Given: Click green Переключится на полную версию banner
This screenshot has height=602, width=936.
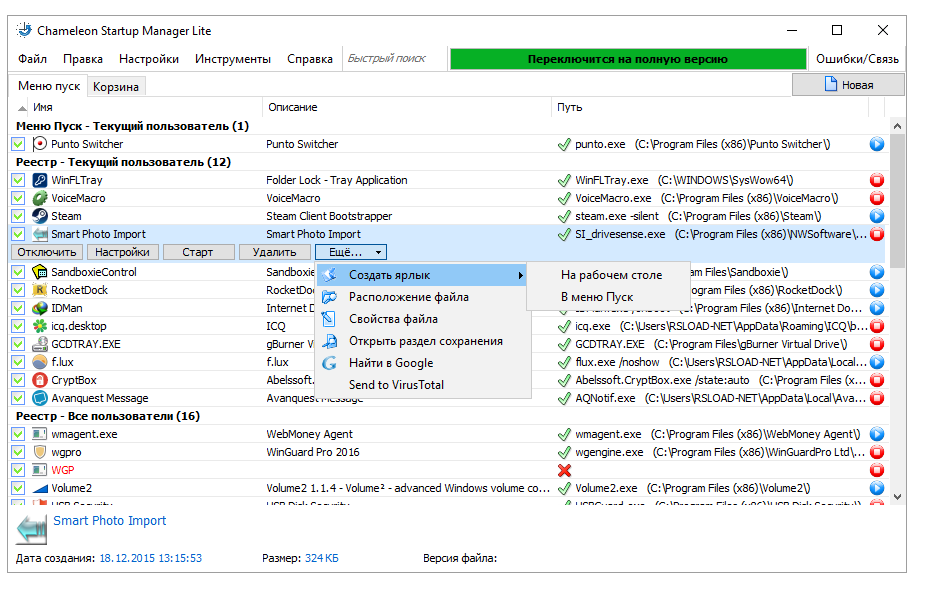Looking at the screenshot, I should tap(627, 59).
